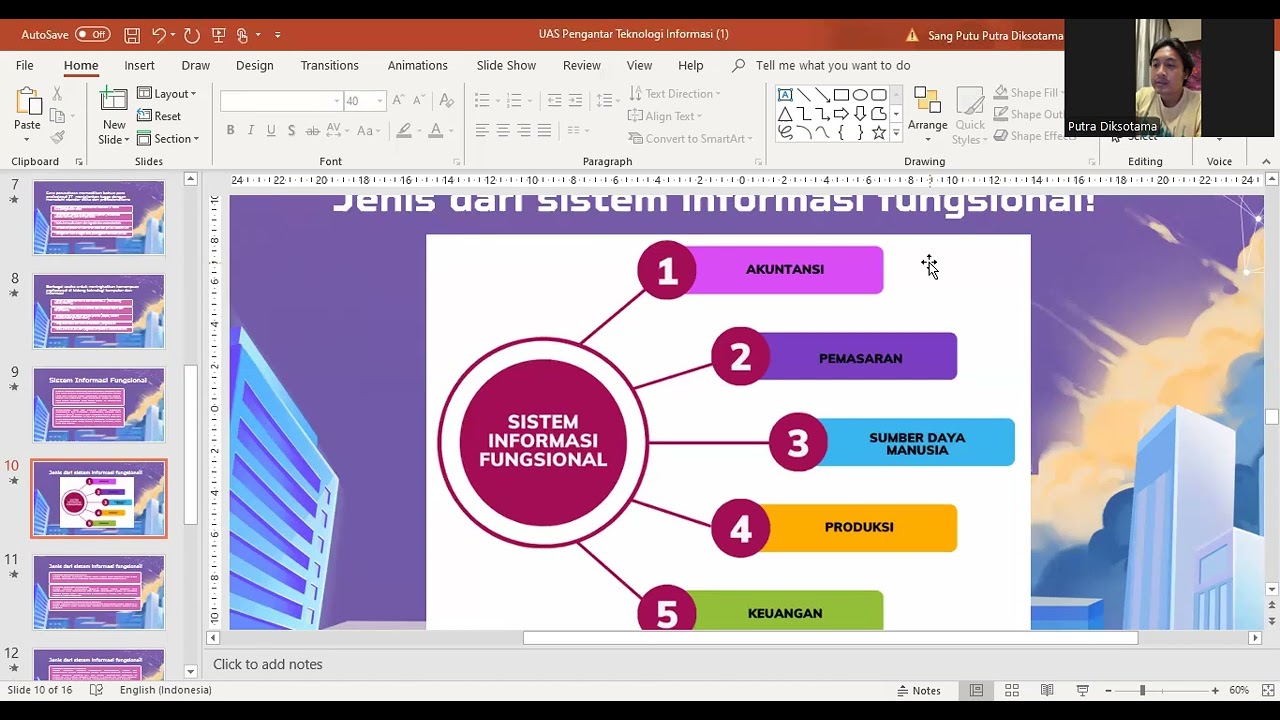This screenshot has width=1280, height=720.
Task: Switch to the Design tab
Action: [254, 65]
